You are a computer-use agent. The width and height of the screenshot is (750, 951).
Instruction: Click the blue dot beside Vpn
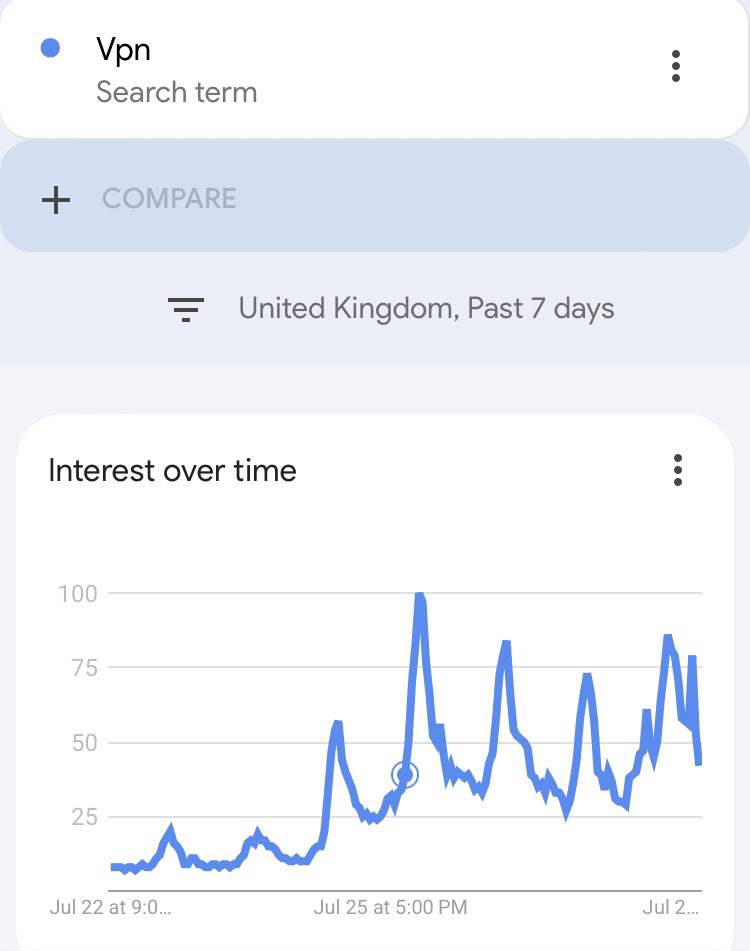[50, 48]
